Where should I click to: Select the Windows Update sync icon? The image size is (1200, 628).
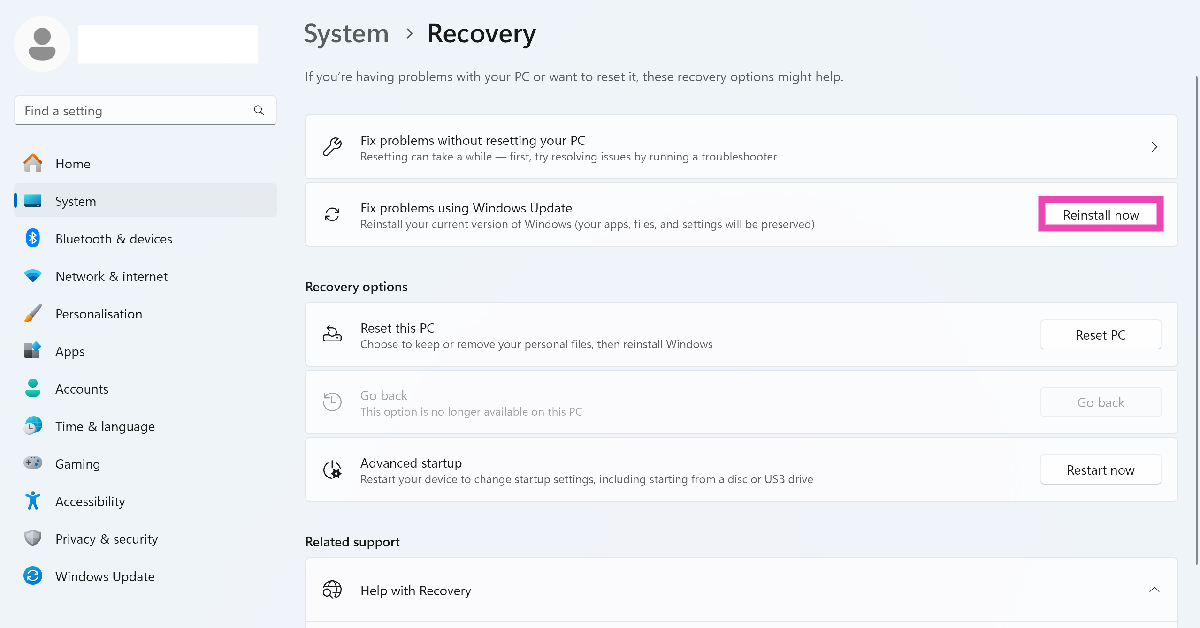coord(33,576)
